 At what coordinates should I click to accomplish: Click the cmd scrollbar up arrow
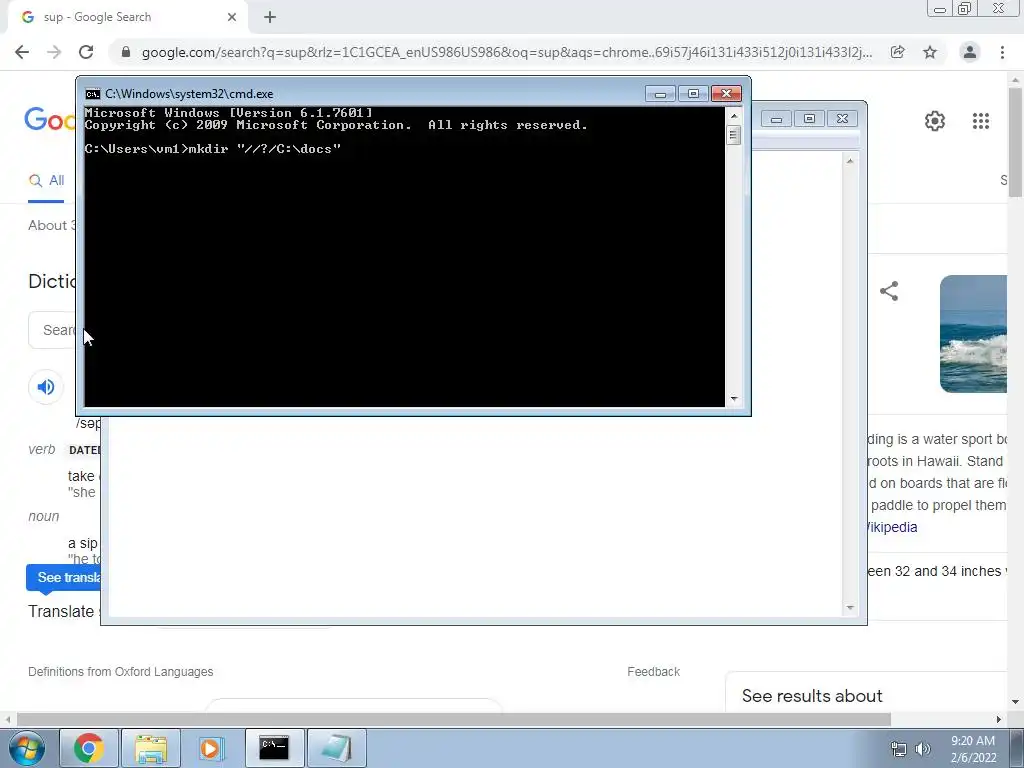(734, 116)
